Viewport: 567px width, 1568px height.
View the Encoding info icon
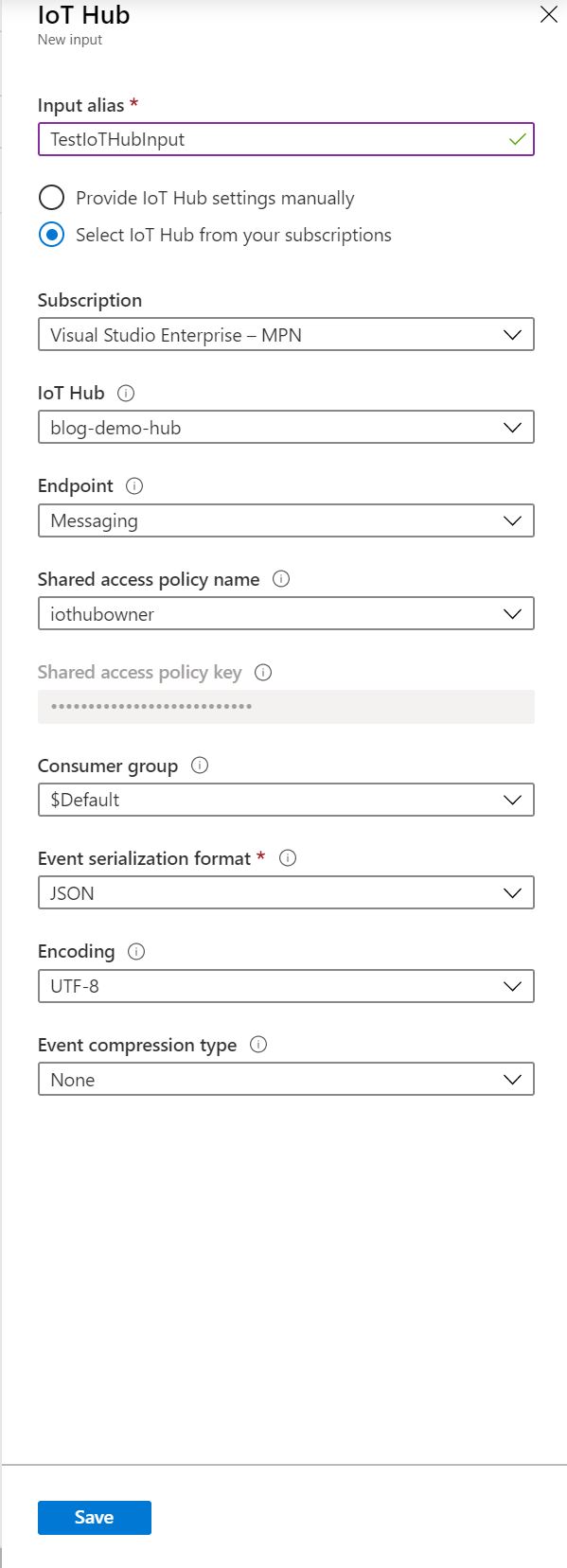(x=137, y=951)
